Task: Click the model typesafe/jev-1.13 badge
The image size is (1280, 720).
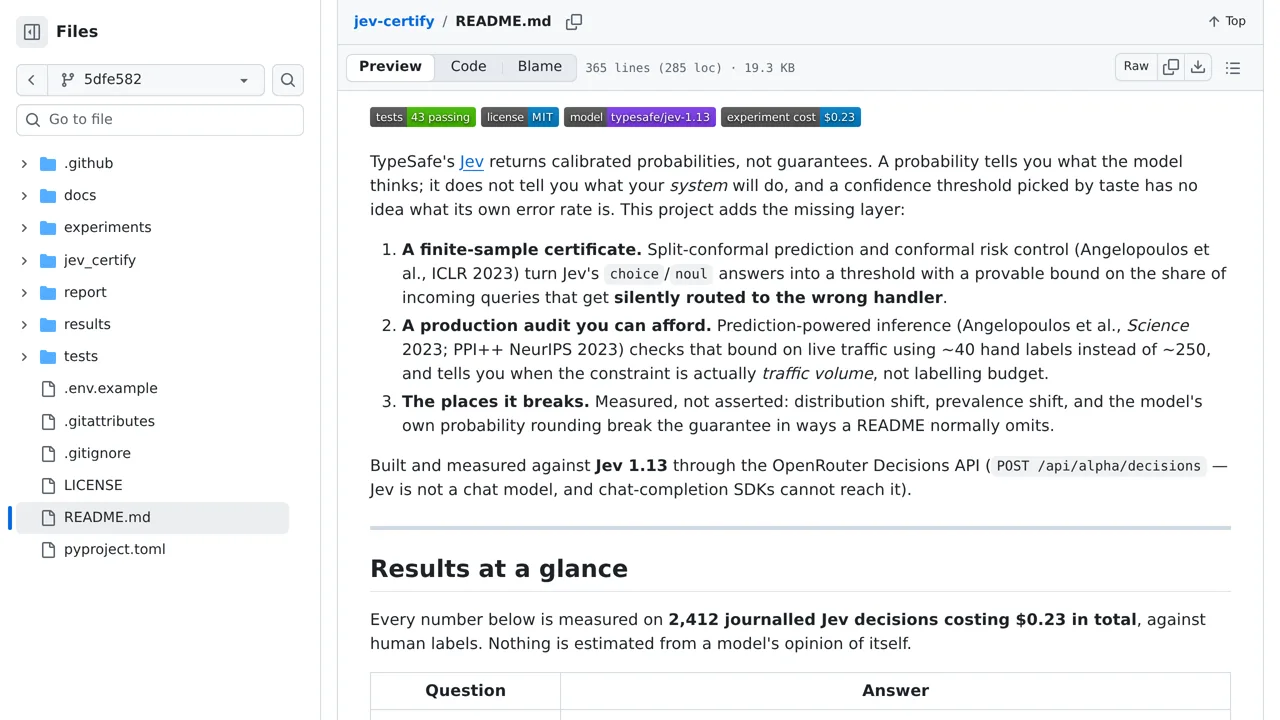Action: click(640, 117)
